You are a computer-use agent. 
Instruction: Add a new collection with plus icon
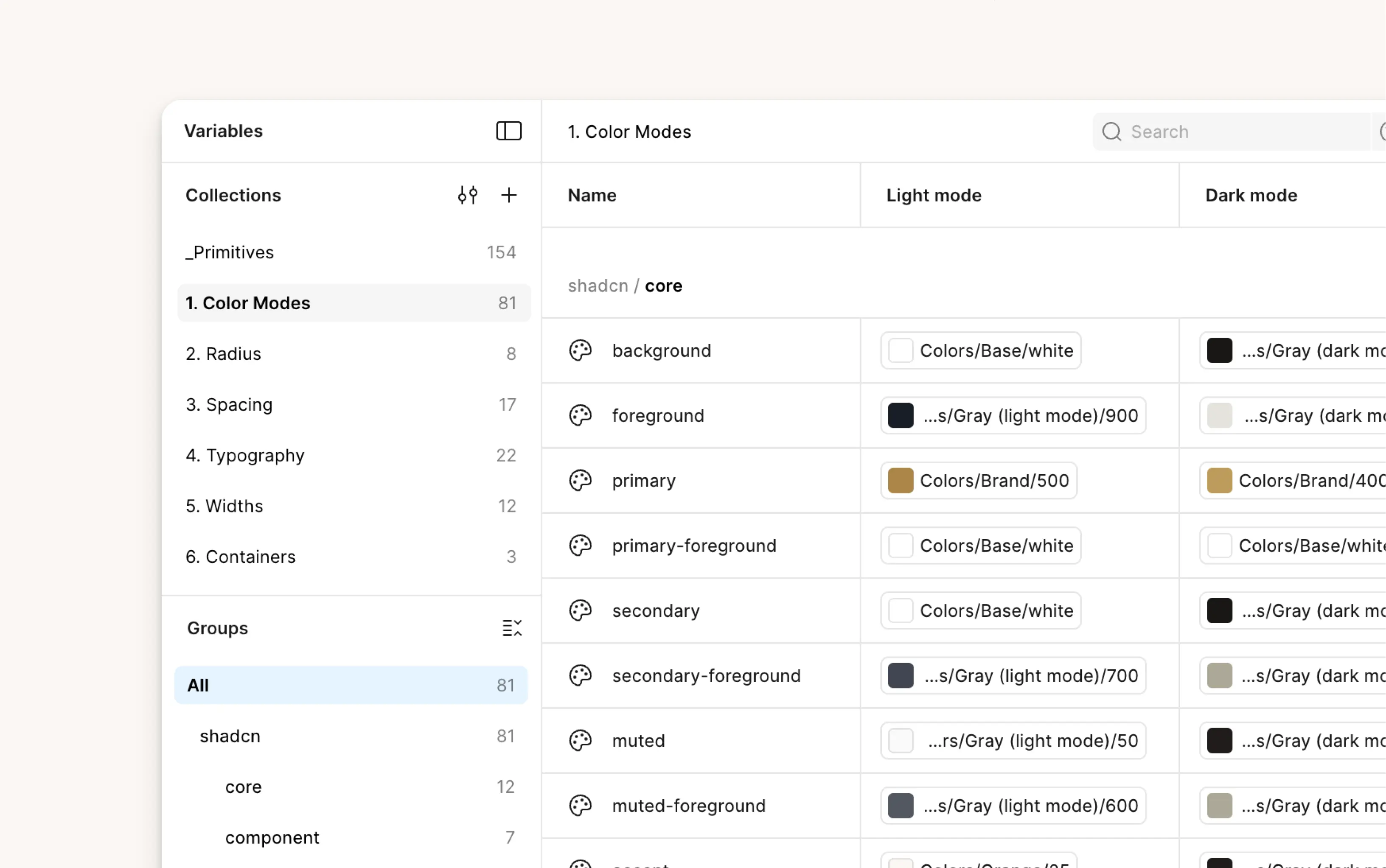point(509,195)
